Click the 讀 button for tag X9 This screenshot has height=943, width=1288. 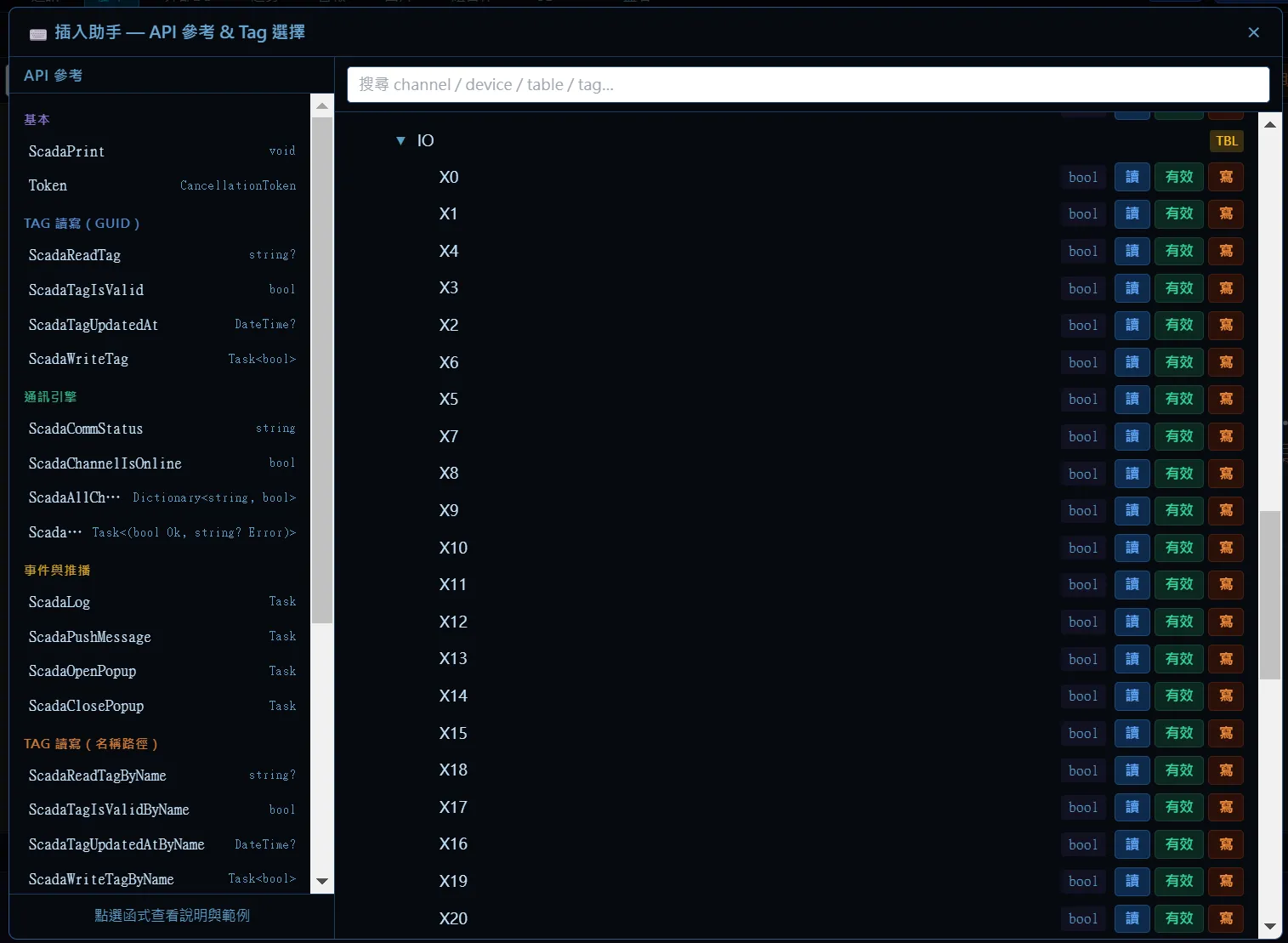coord(1132,510)
